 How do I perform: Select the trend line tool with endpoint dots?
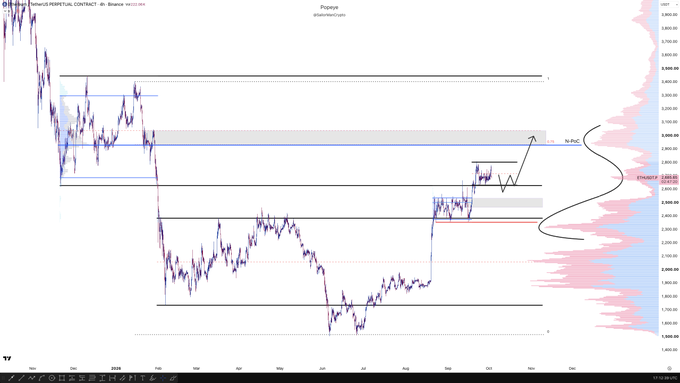tap(12, 378)
